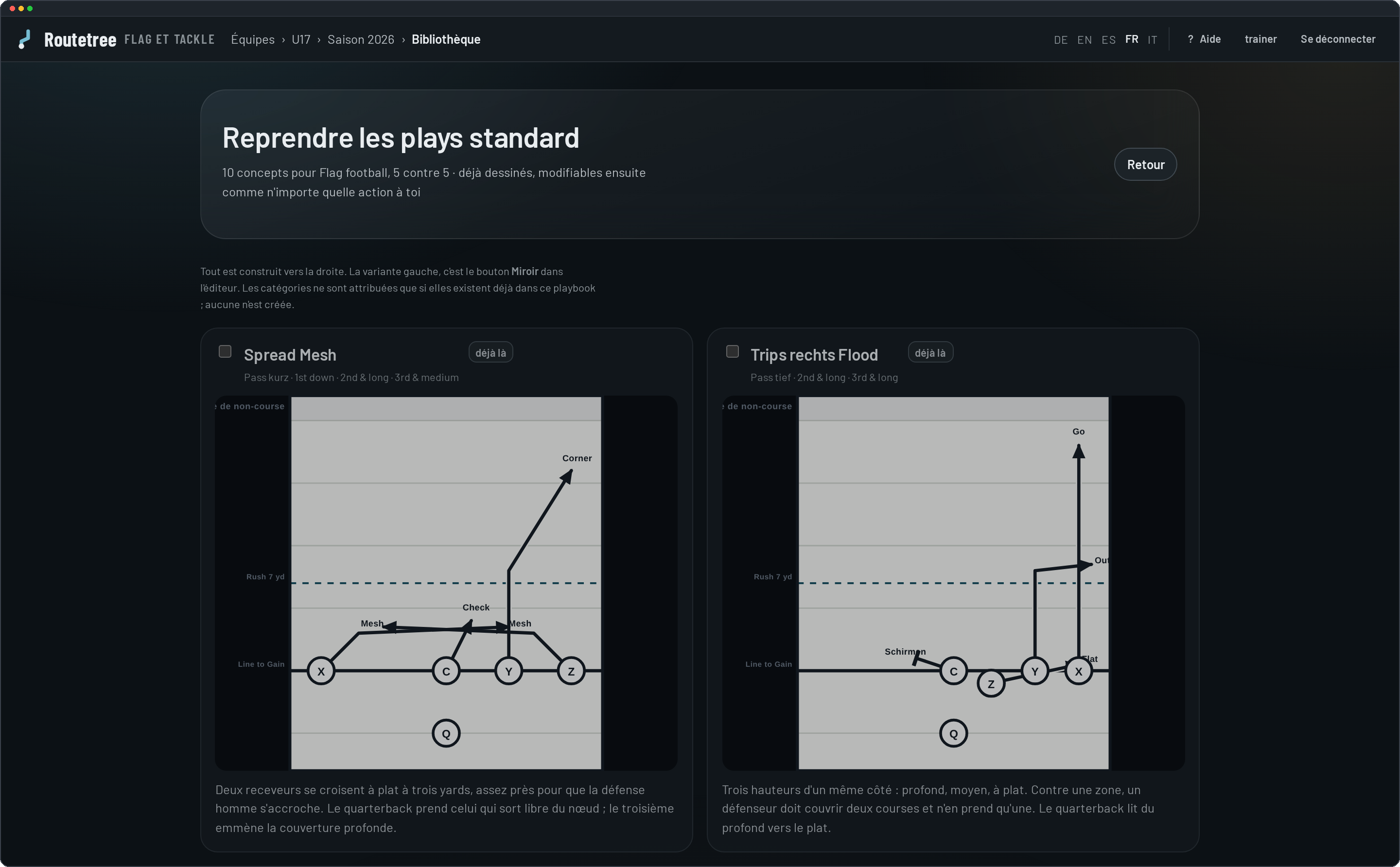Open the Équipes breadcrumb
1400x867 pixels.
coord(252,39)
